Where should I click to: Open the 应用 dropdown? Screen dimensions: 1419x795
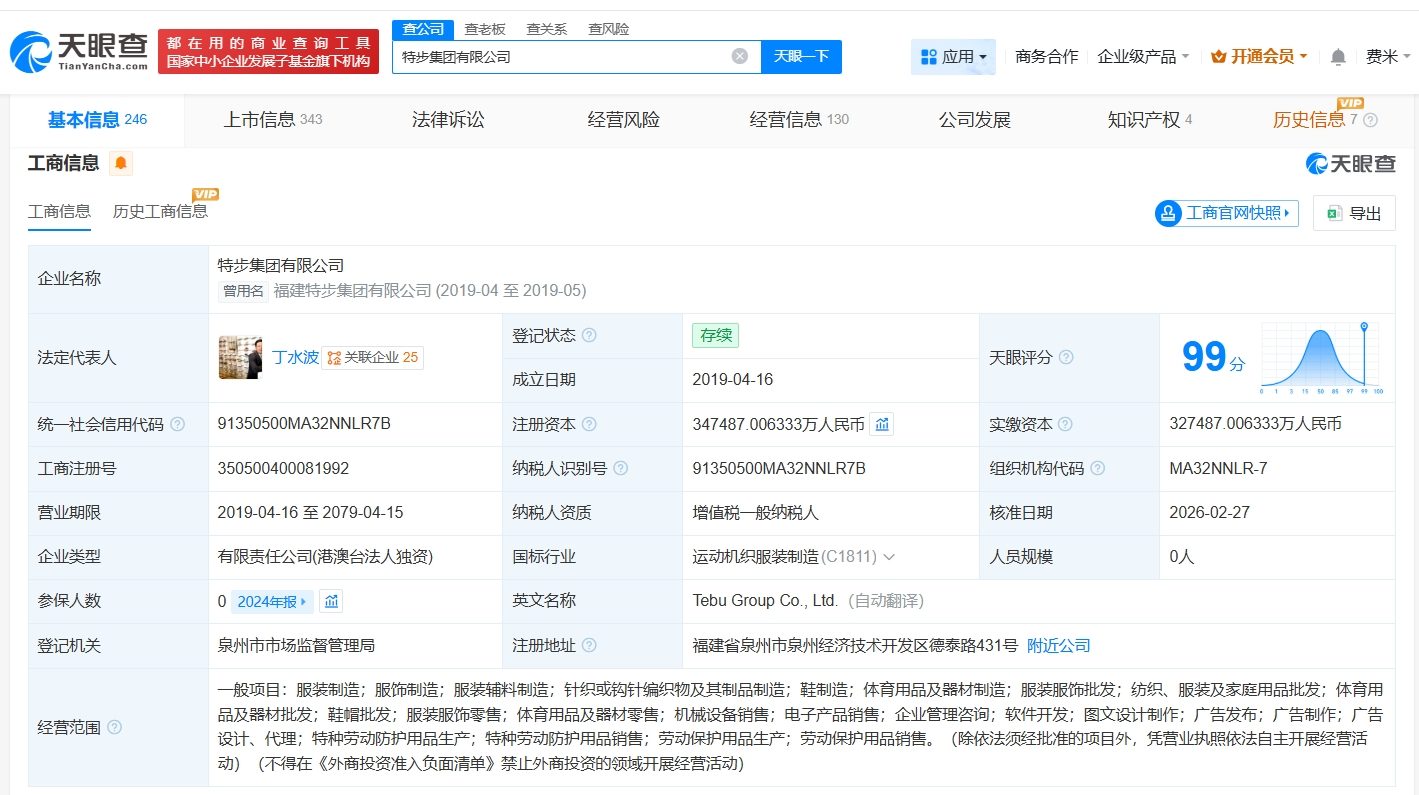coord(953,57)
